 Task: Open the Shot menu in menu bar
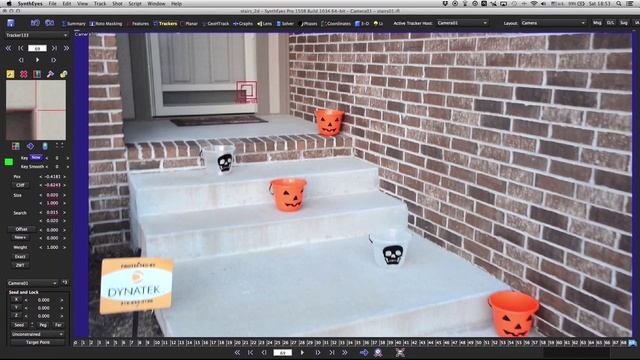(x=117, y=4)
